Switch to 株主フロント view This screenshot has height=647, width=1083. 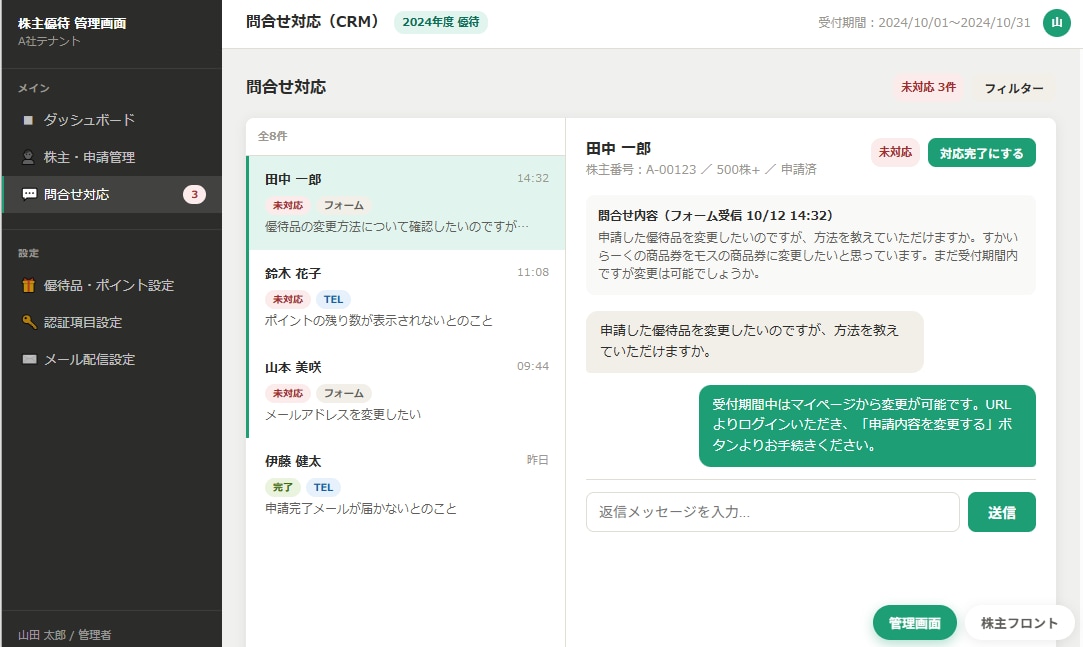tap(1019, 624)
